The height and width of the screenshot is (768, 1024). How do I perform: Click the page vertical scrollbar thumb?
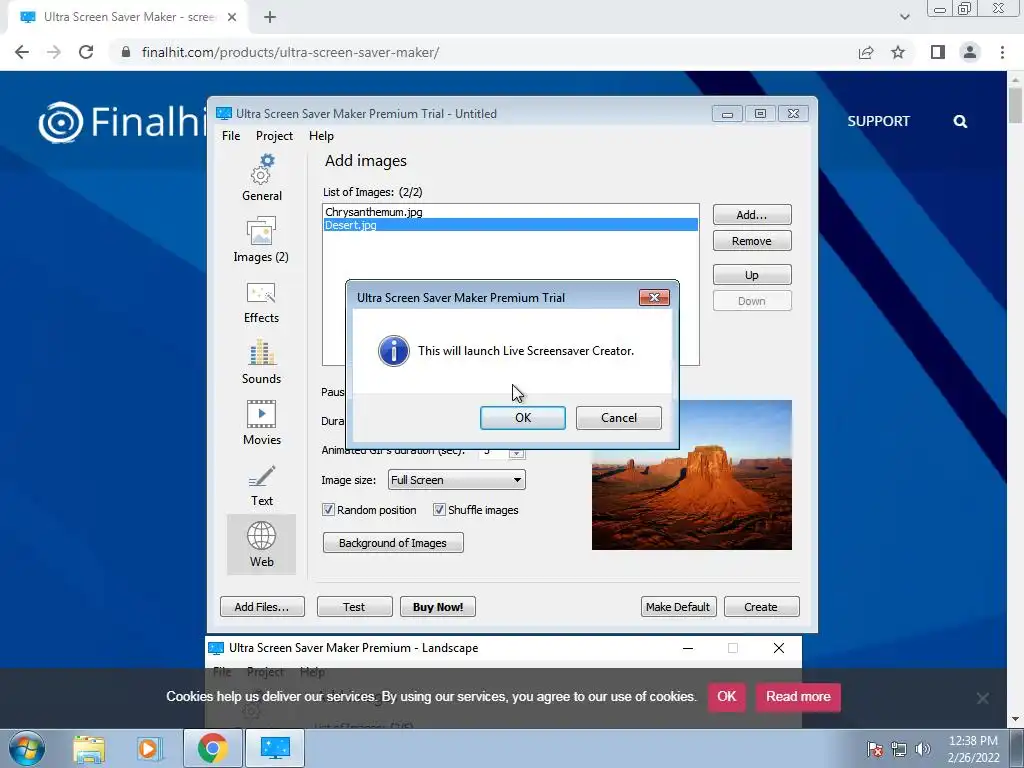(x=1016, y=106)
